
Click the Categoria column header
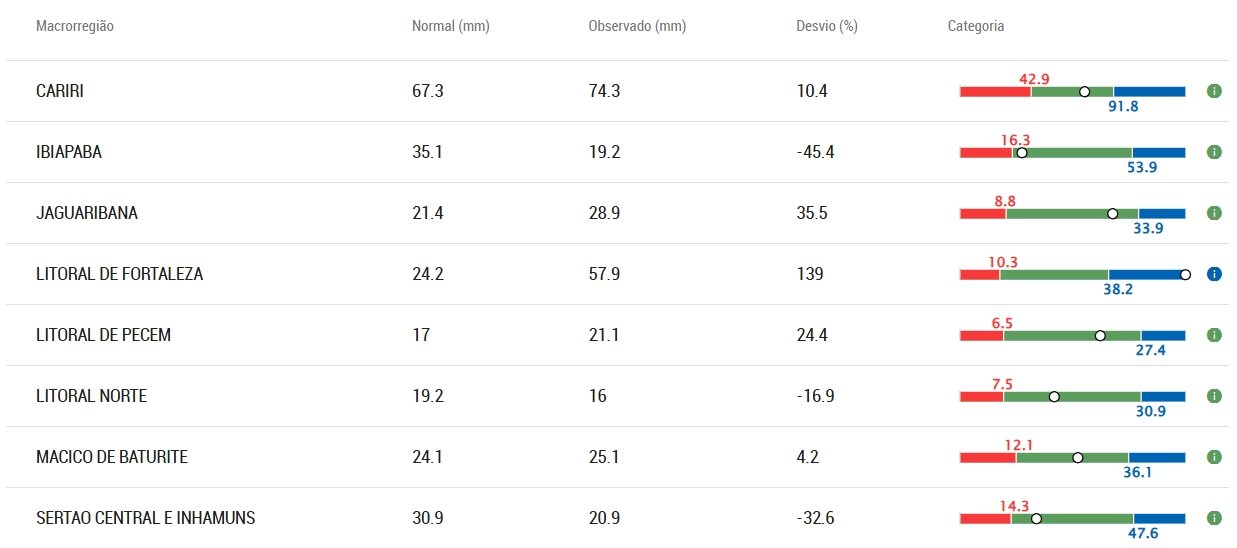[x=976, y=27]
